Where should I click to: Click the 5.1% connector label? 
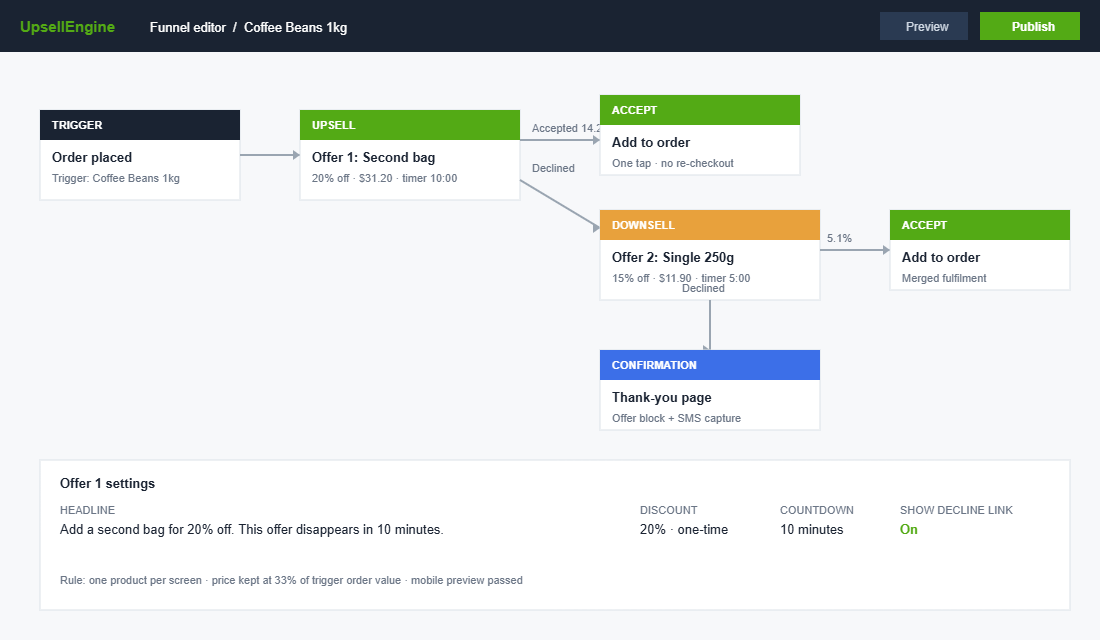[839, 239]
